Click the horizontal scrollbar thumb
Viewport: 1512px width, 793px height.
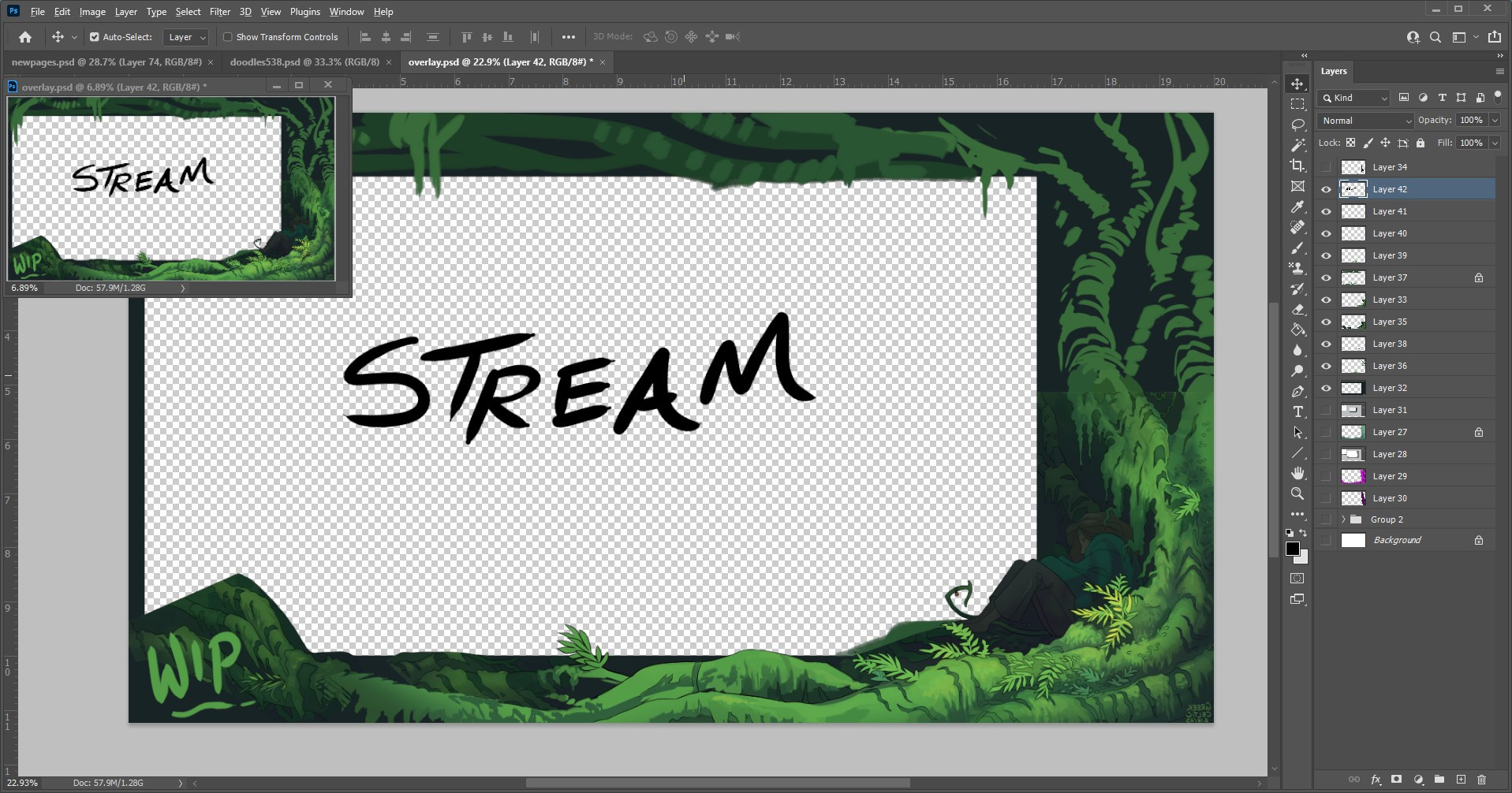coord(718,783)
